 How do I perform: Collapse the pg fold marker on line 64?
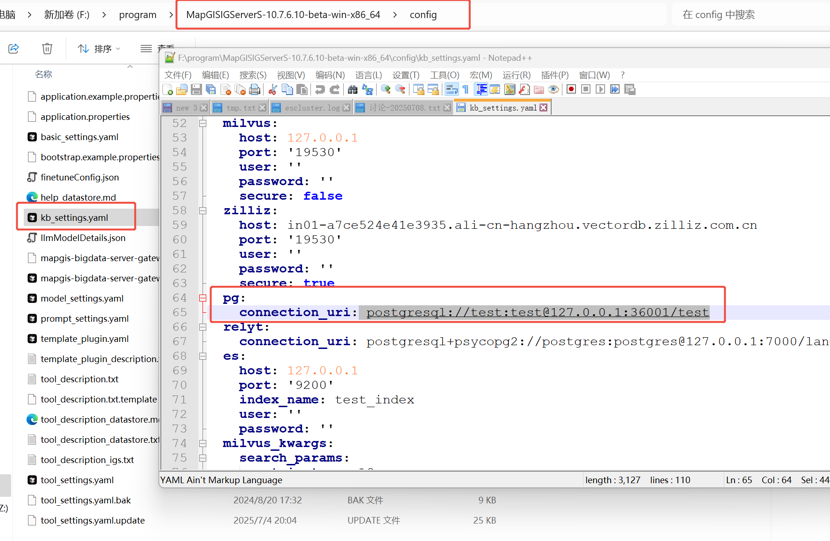pyautogui.click(x=203, y=298)
